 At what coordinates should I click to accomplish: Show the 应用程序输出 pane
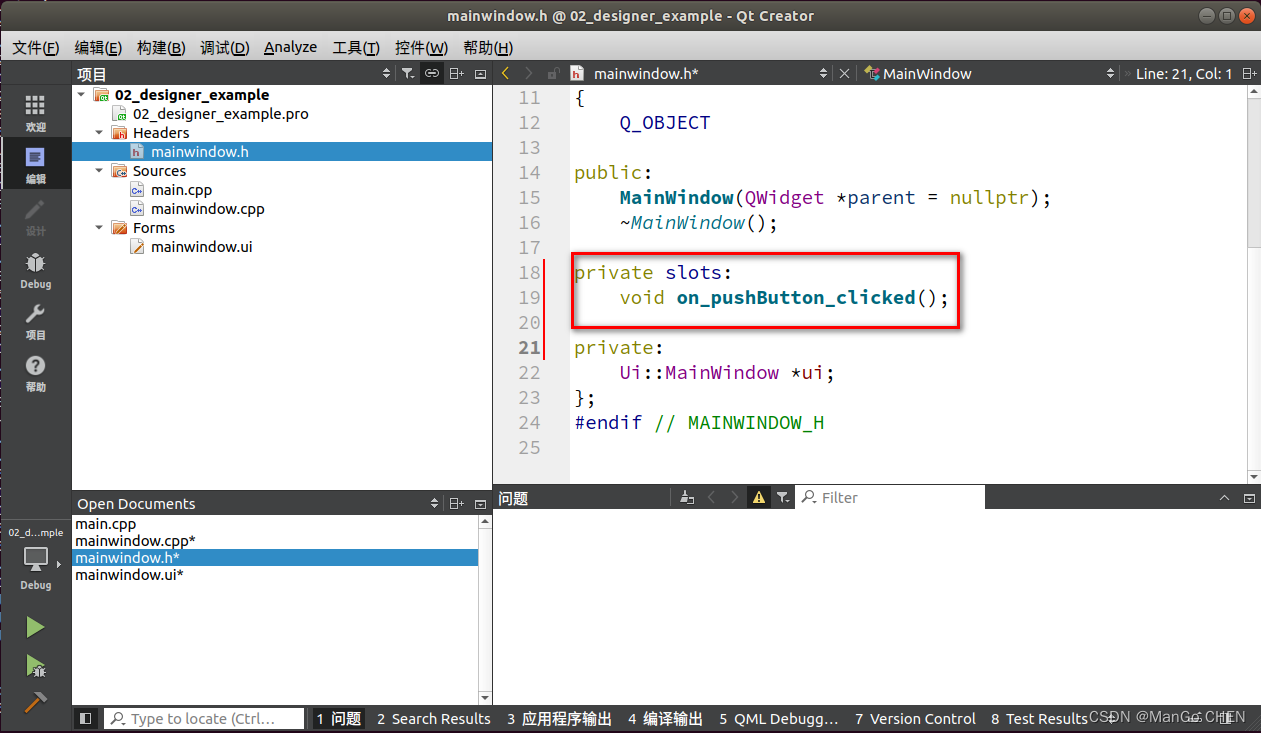[559, 718]
